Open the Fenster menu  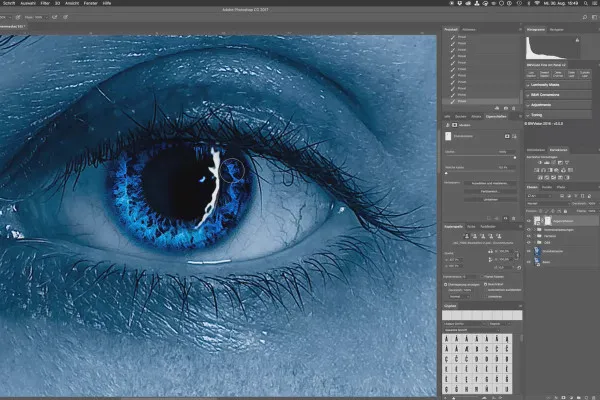point(91,3)
